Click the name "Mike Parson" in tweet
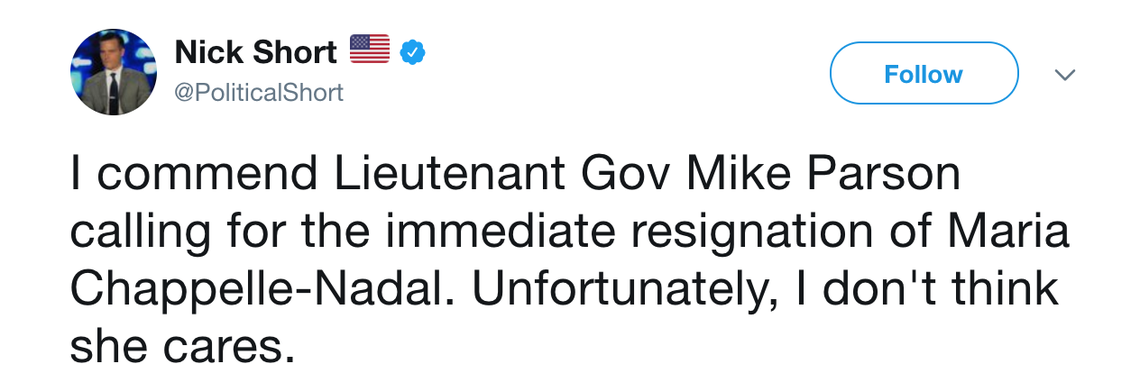 (x=824, y=175)
